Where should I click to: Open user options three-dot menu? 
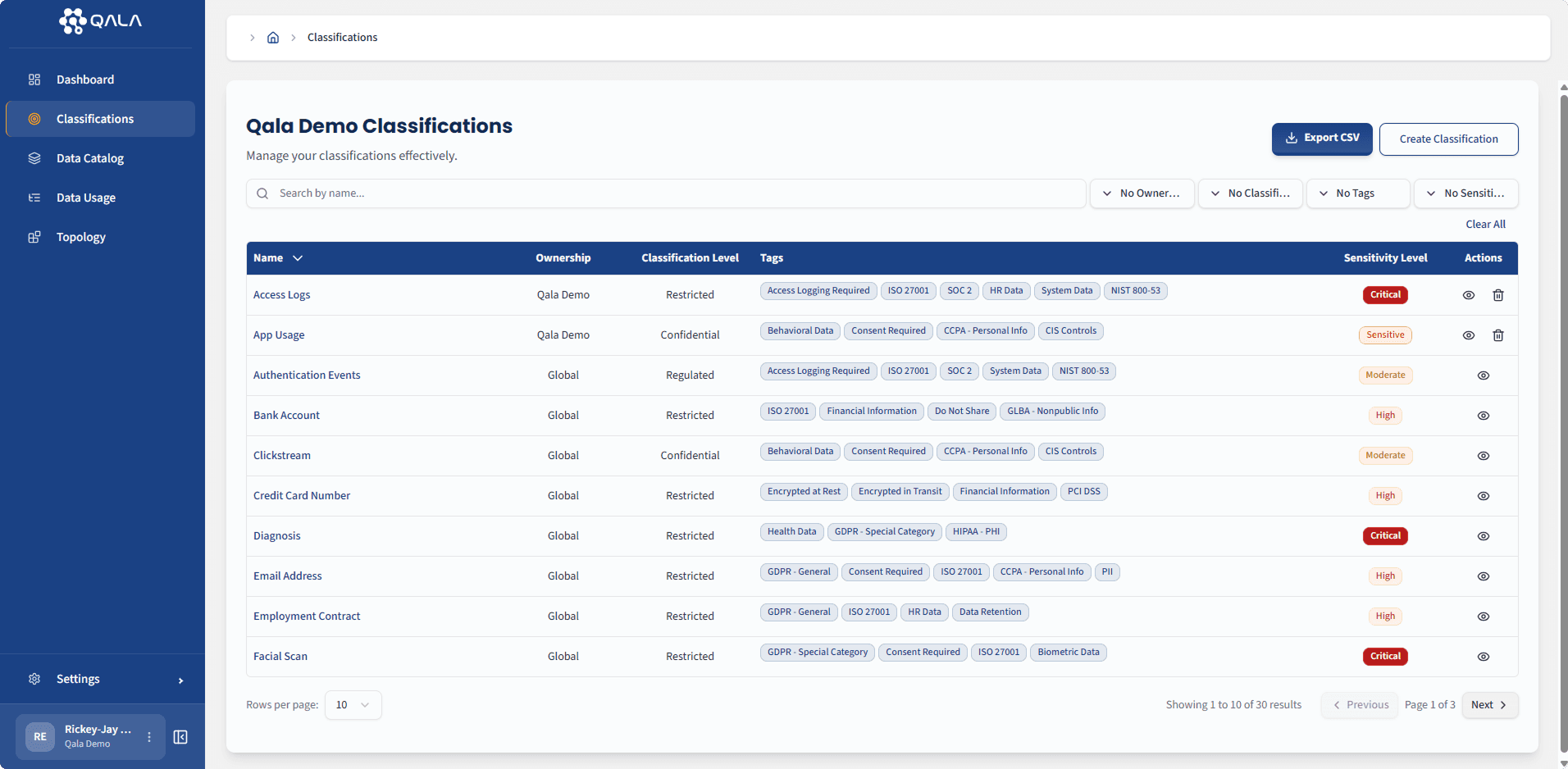click(x=149, y=737)
